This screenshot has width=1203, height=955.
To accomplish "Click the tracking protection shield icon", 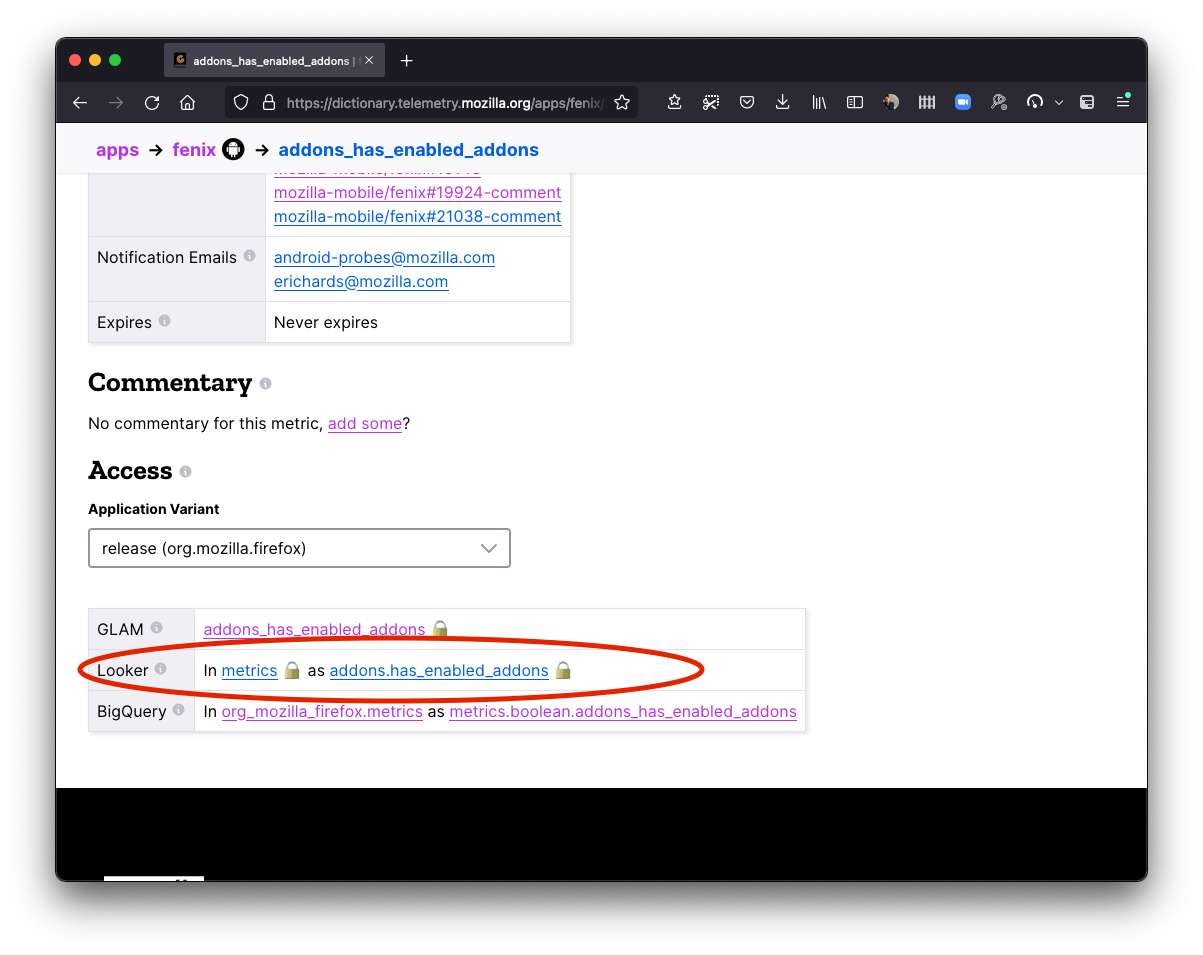I will 241,102.
